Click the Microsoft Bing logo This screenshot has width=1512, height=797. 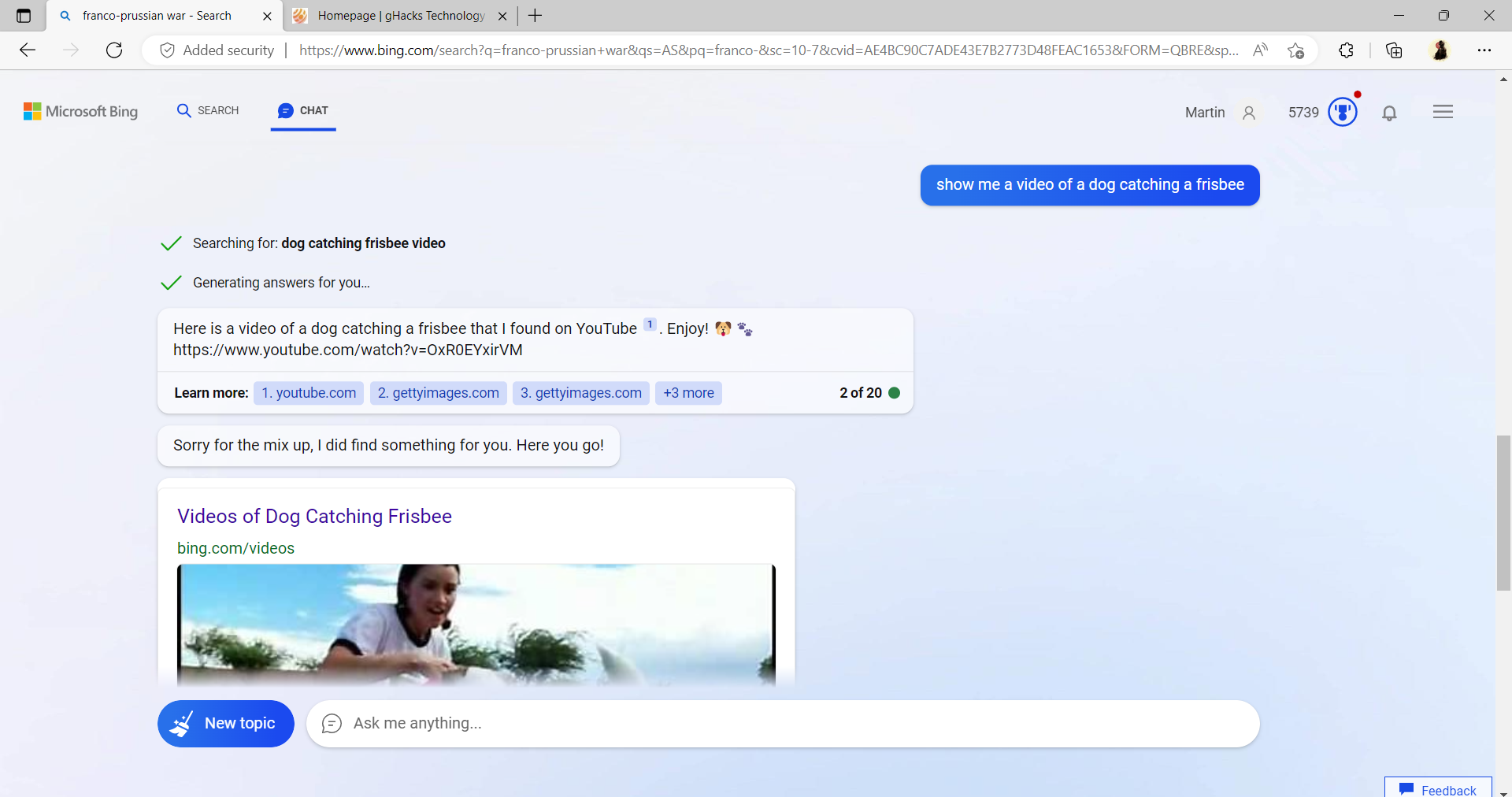pos(80,111)
